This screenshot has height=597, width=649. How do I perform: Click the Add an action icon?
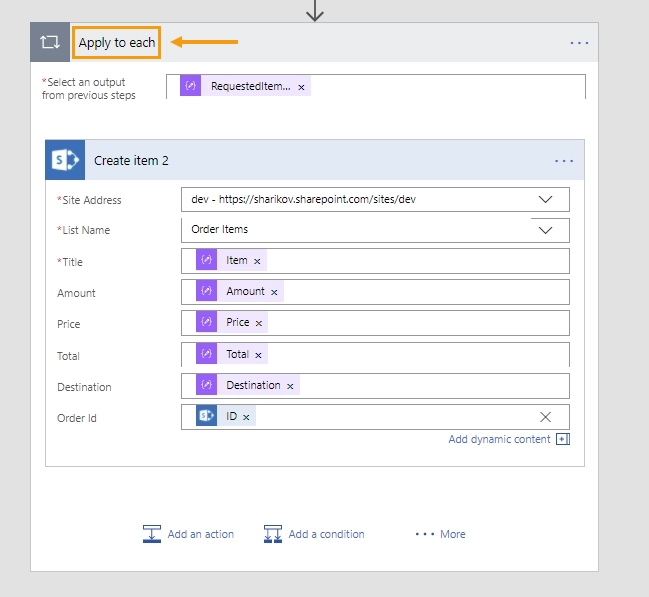pyautogui.click(x=152, y=534)
